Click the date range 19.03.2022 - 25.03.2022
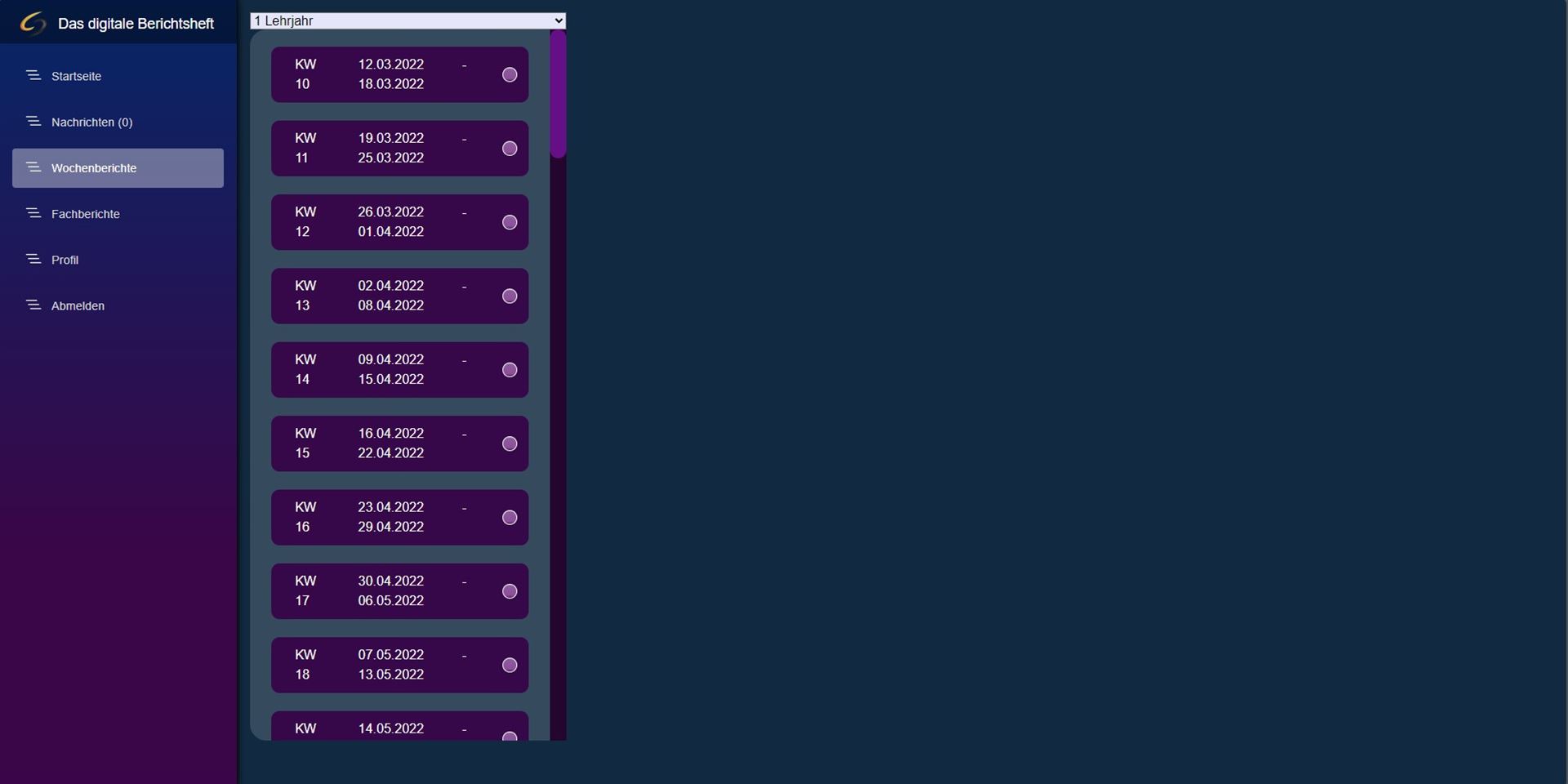The height and width of the screenshot is (784, 1568). pos(412,148)
